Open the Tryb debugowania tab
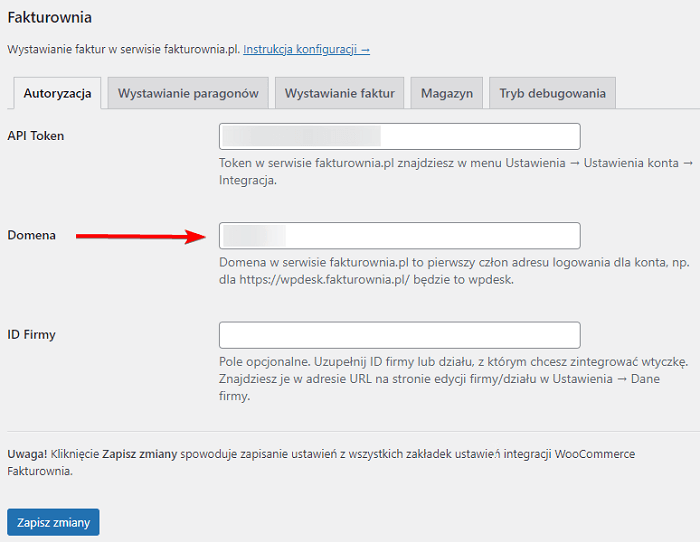The width and height of the screenshot is (700, 542). (x=552, y=93)
